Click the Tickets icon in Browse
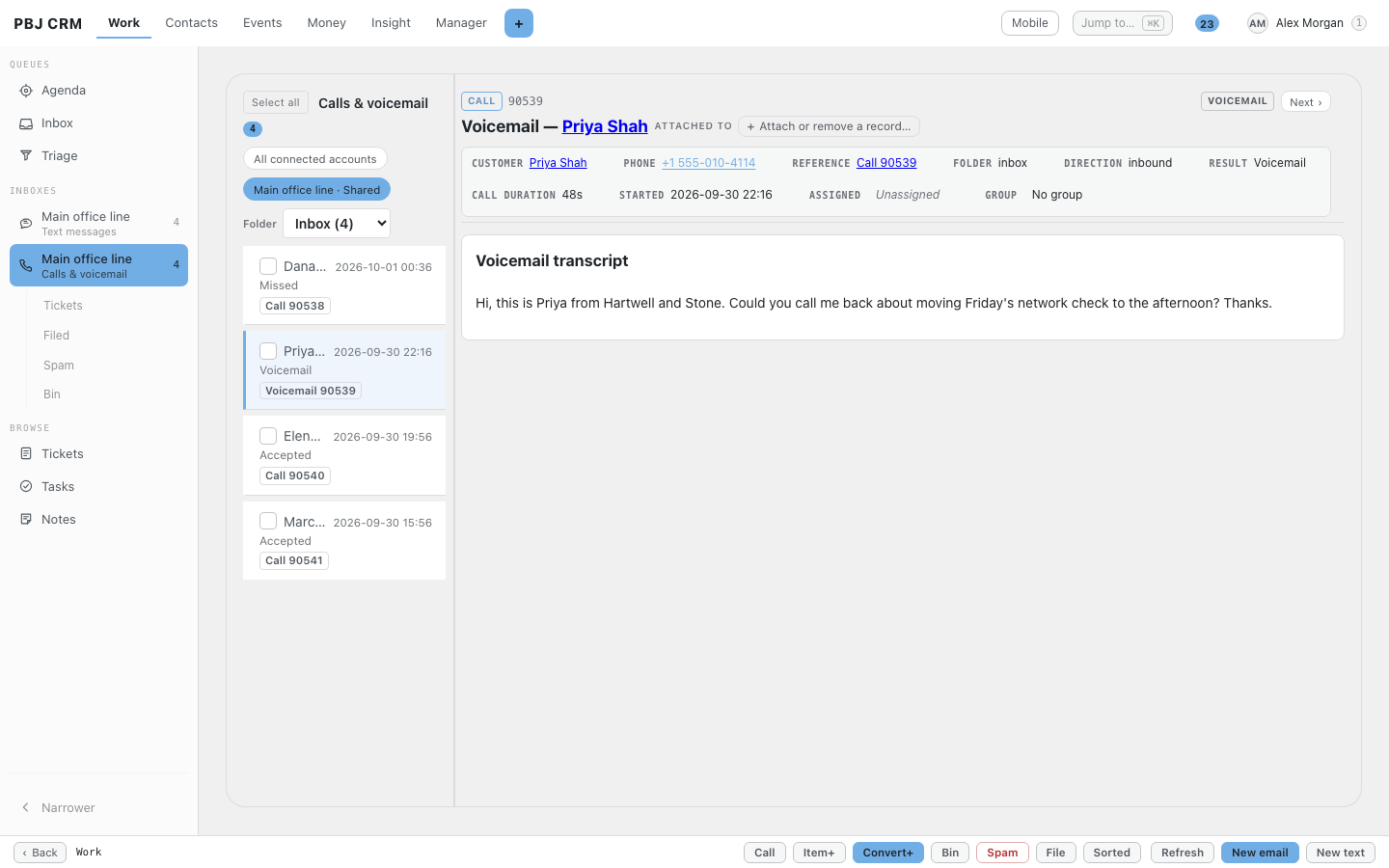The image size is (1389, 868). [26, 454]
